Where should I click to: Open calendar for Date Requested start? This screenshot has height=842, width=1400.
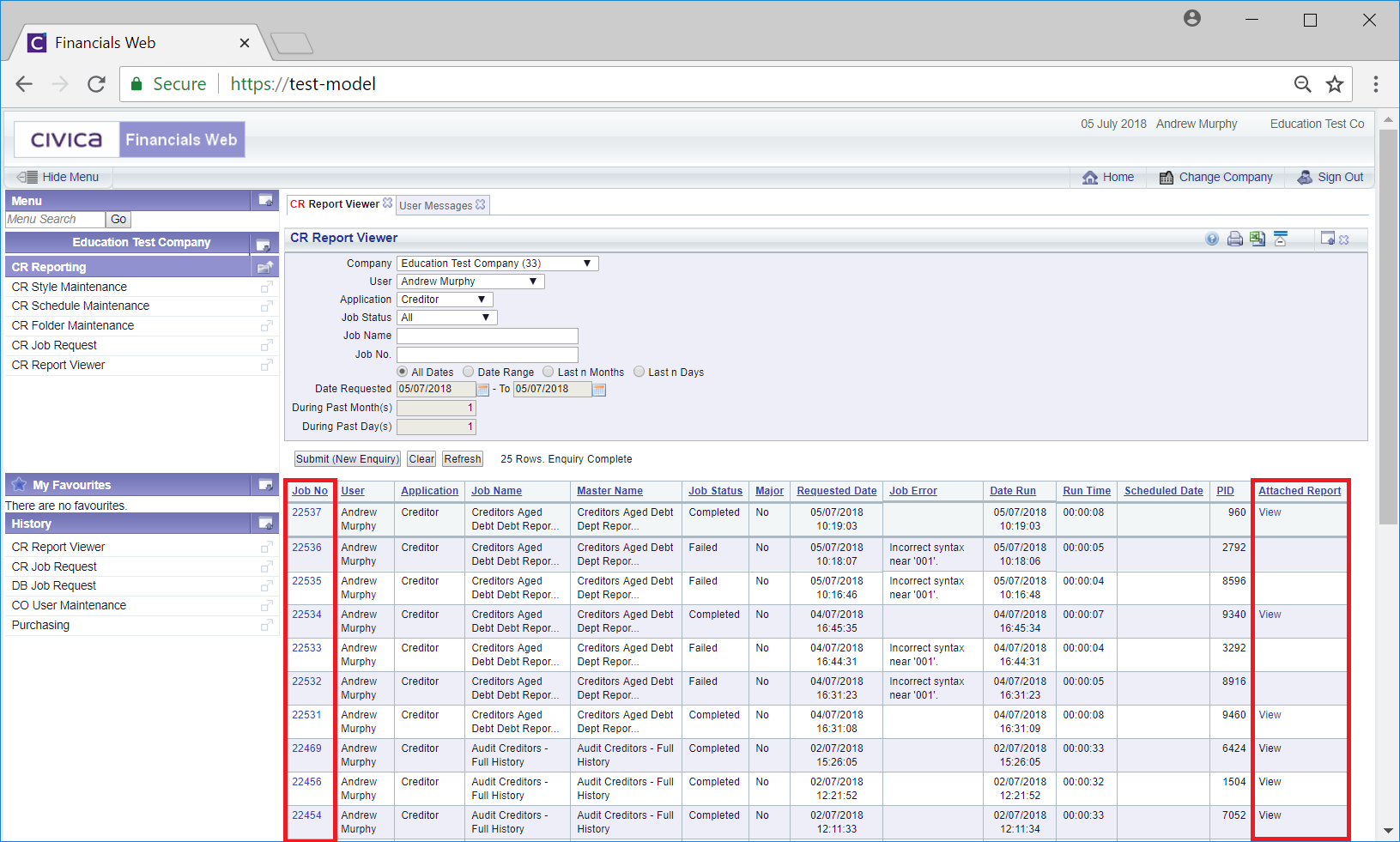(x=483, y=390)
